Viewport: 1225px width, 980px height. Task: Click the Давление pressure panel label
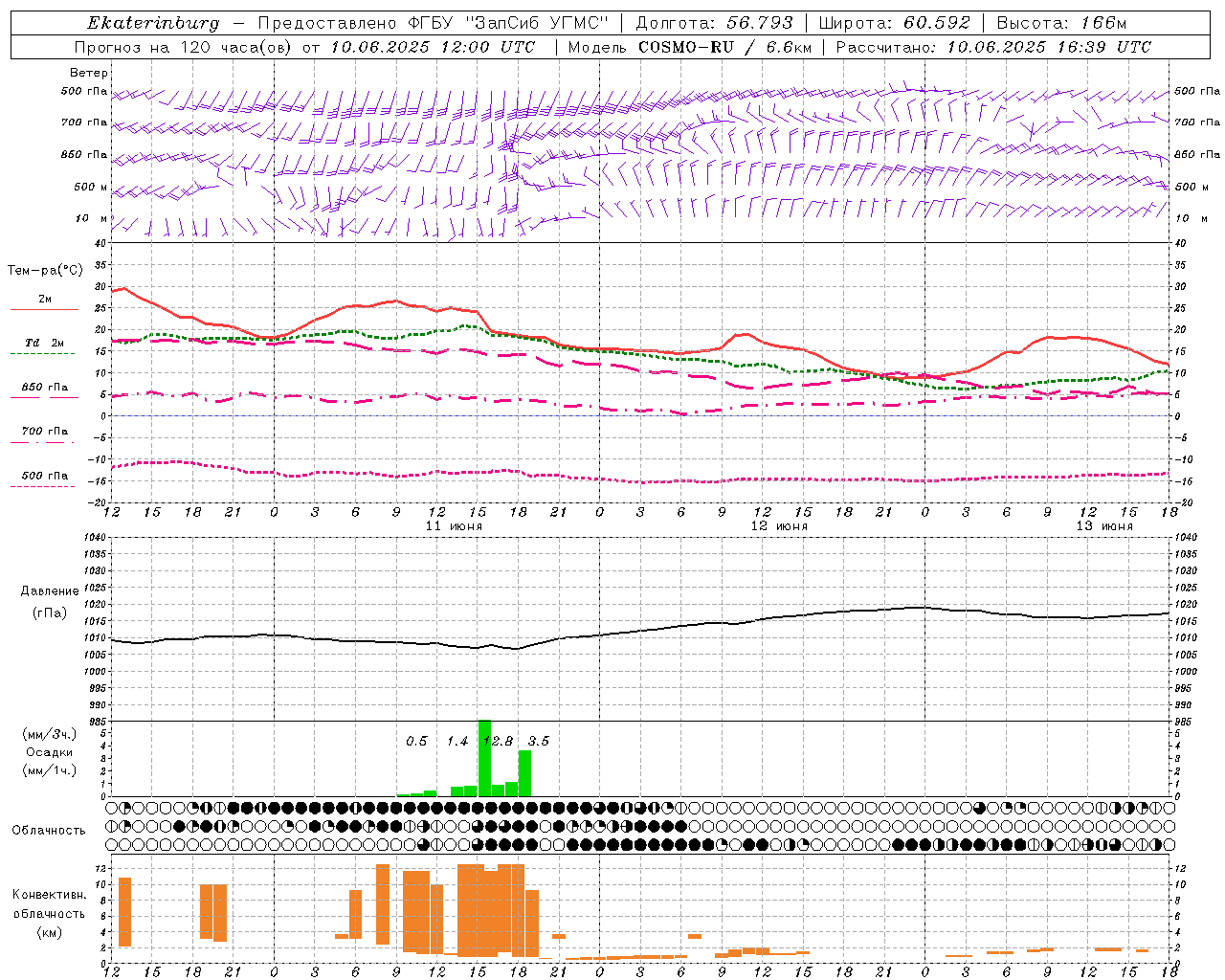48,591
